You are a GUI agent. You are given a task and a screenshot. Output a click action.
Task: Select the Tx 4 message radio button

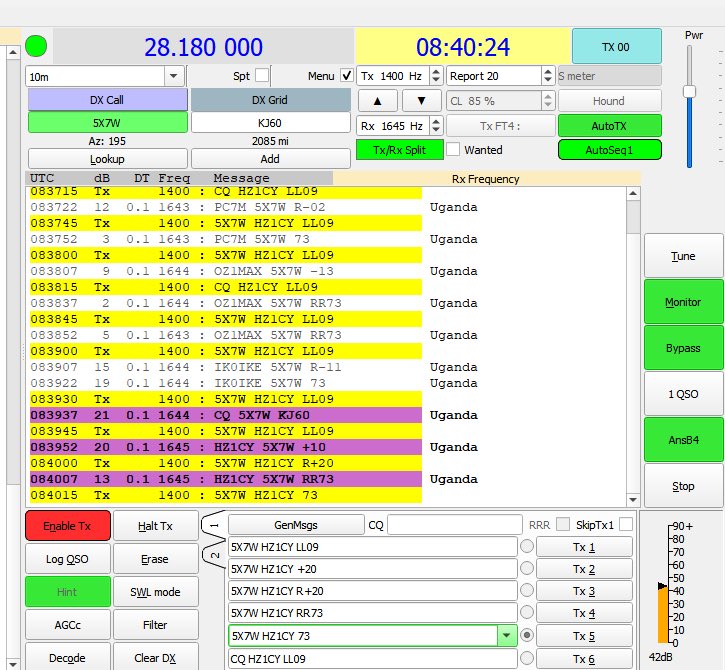tap(527, 612)
